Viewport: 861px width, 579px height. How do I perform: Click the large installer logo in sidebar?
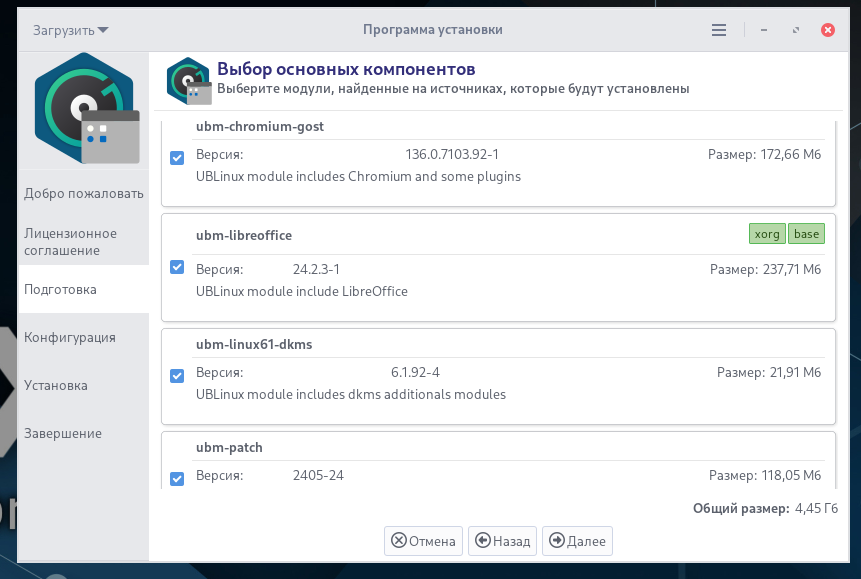86,108
